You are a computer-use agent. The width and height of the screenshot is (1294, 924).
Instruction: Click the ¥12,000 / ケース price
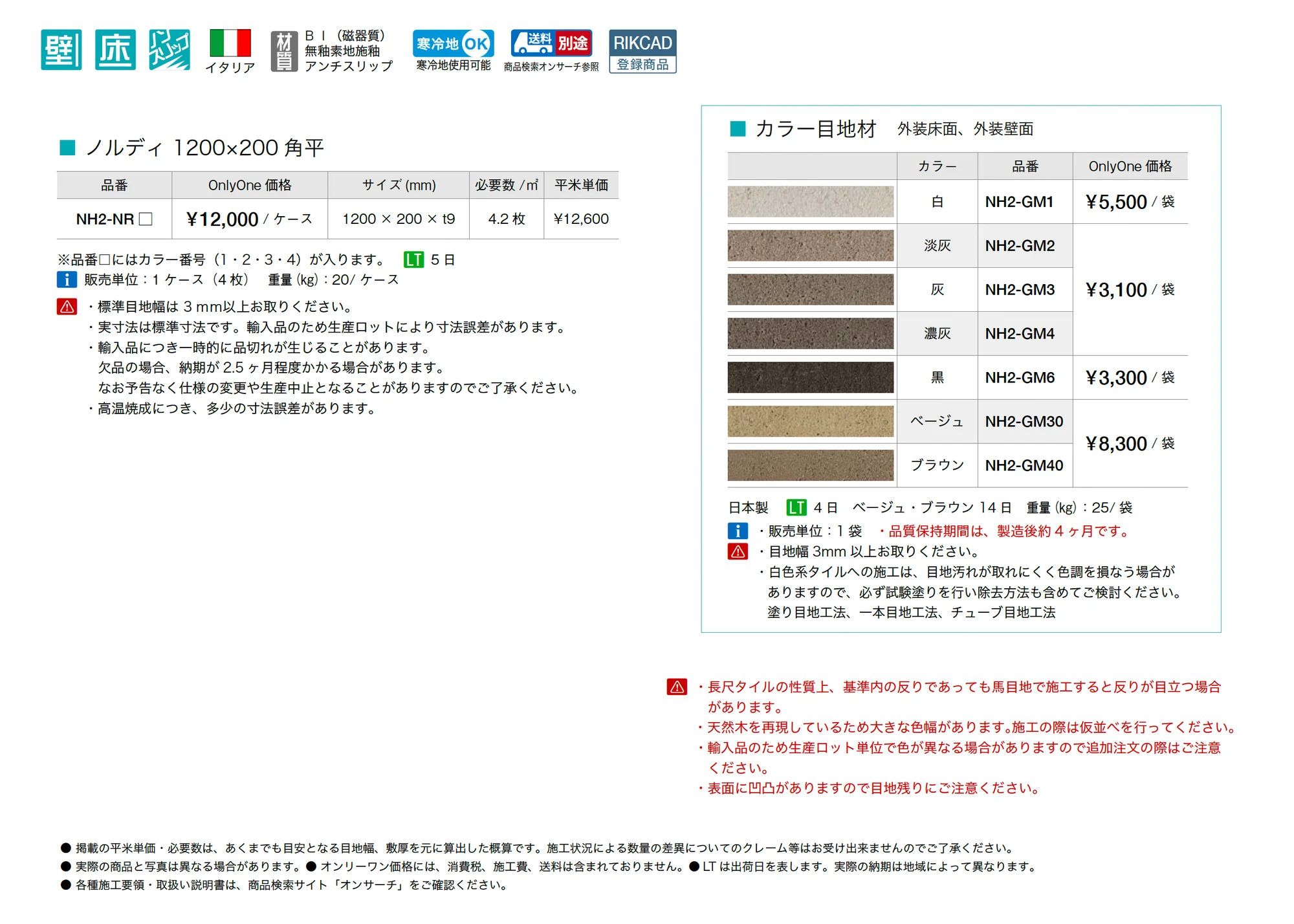[x=249, y=219]
